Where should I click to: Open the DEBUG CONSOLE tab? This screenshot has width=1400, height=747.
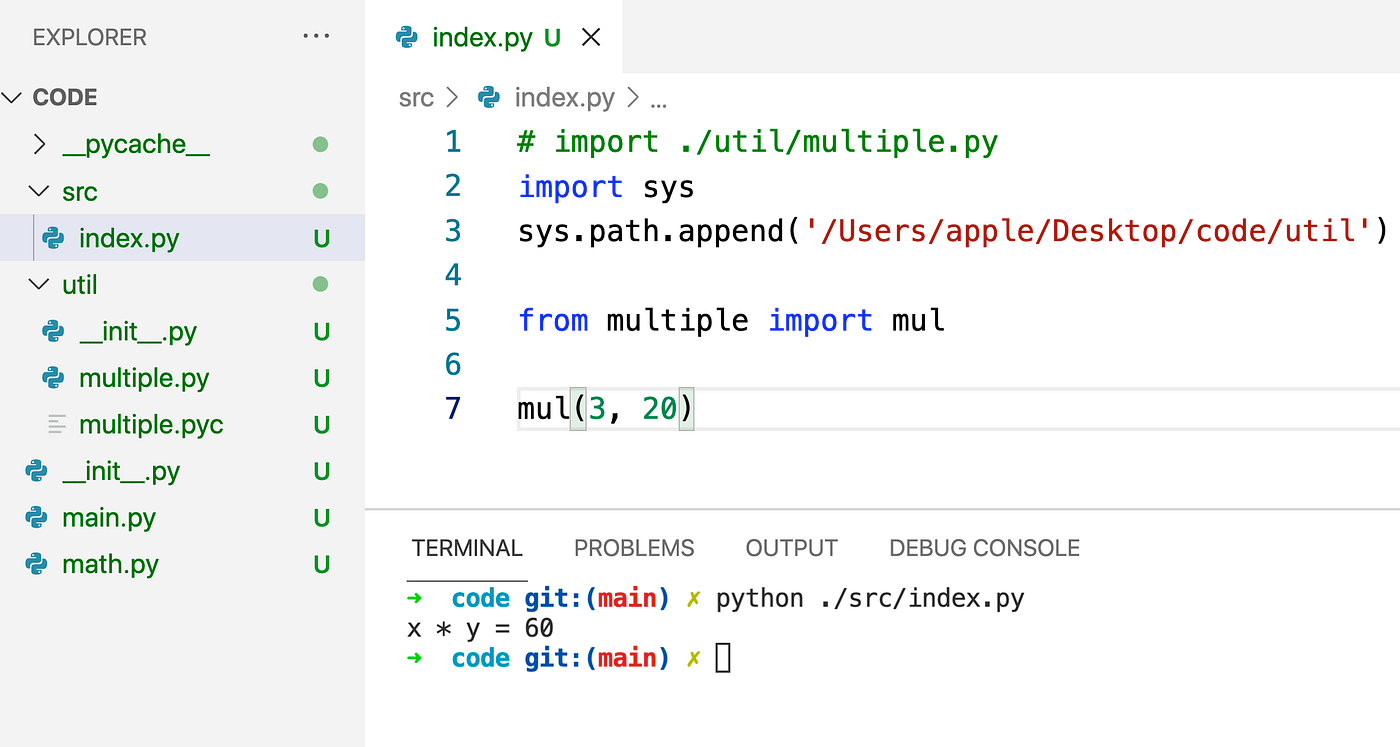click(x=983, y=548)
